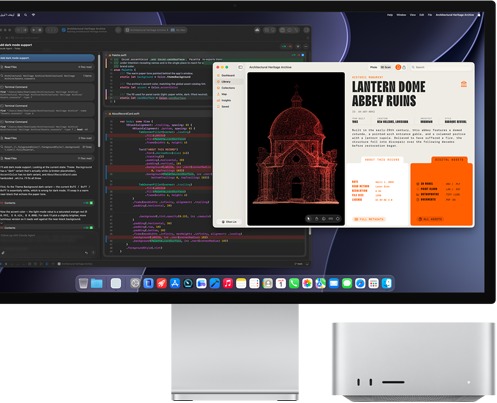The width and height of the screenshot is (497, 403).
Task: Expand the first Read Files step
Action: 47,67
